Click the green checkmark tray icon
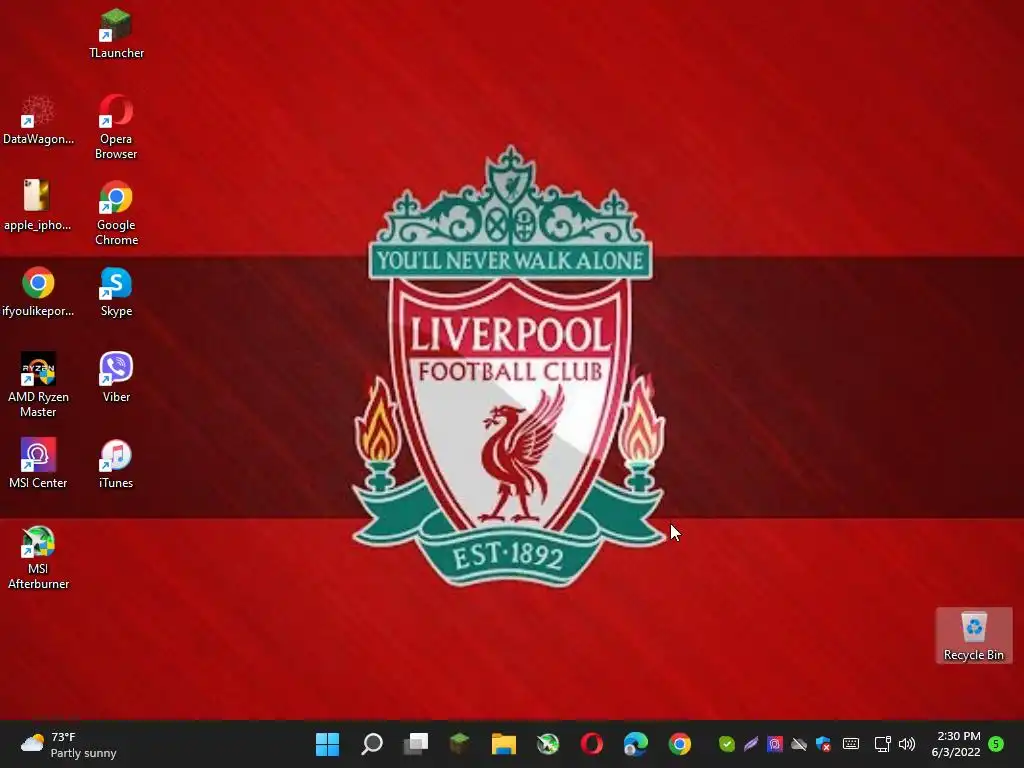Screen dimensions: 1024x768 tap(727, 744)
